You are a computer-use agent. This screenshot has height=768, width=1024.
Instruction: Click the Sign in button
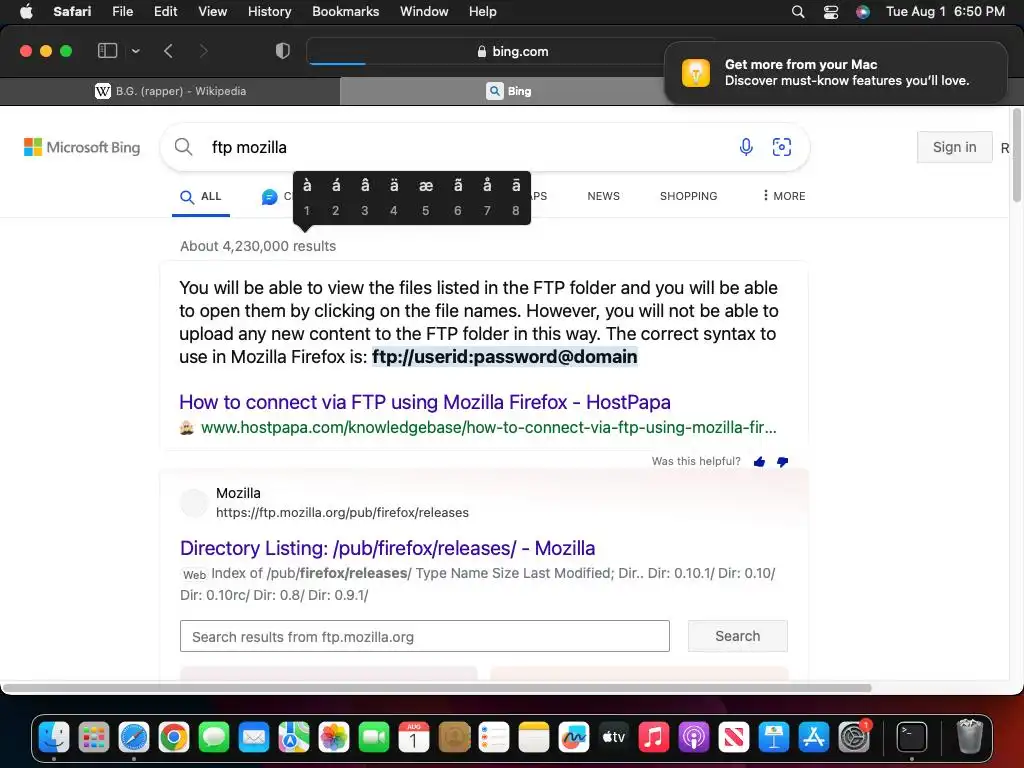954,147
